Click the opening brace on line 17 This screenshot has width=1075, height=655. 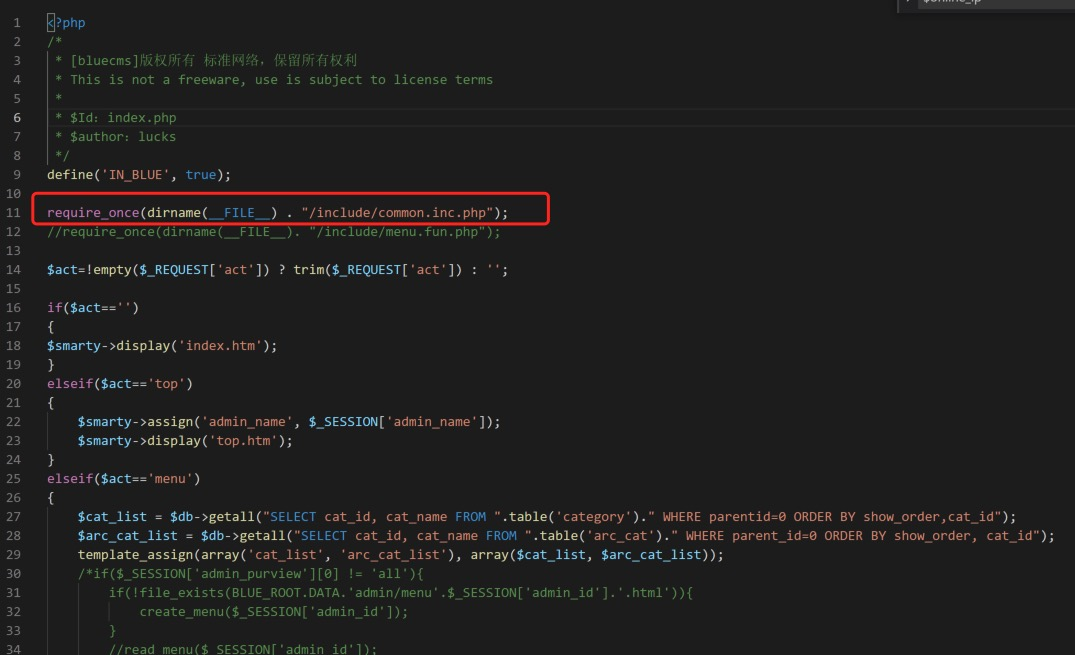51,327
